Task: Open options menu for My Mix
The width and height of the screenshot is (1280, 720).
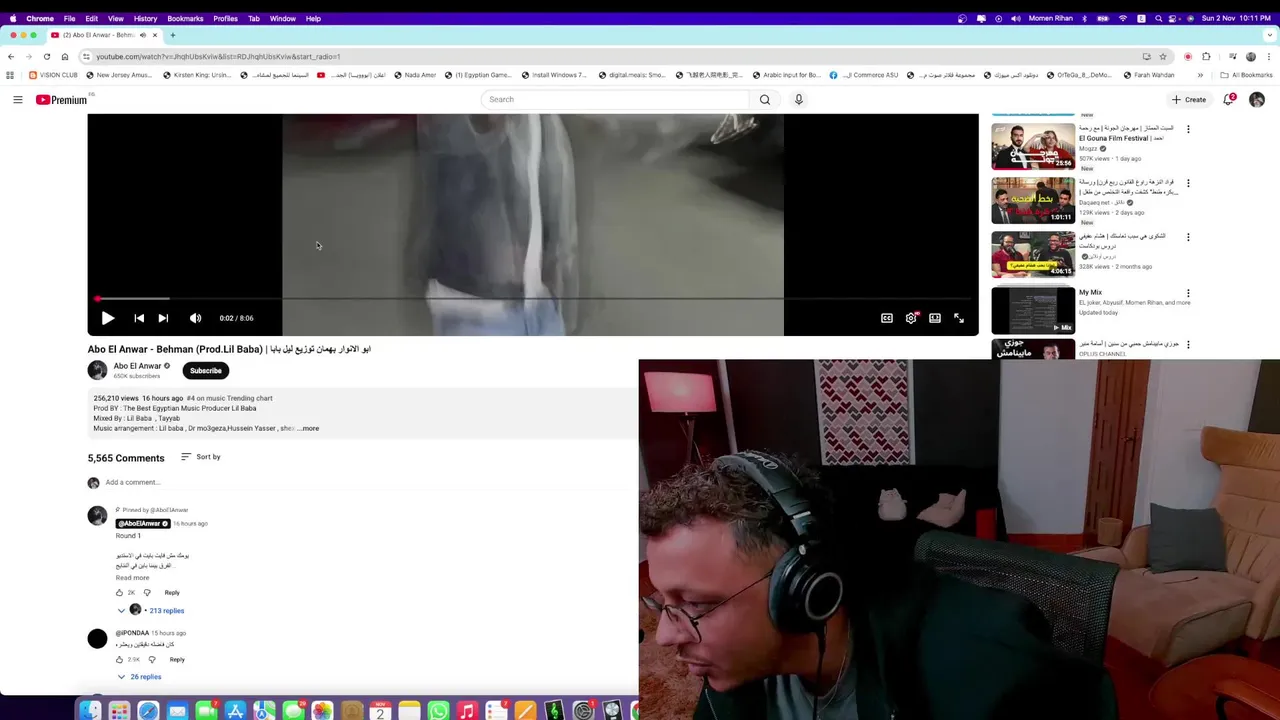Action: pos(1188,293)
